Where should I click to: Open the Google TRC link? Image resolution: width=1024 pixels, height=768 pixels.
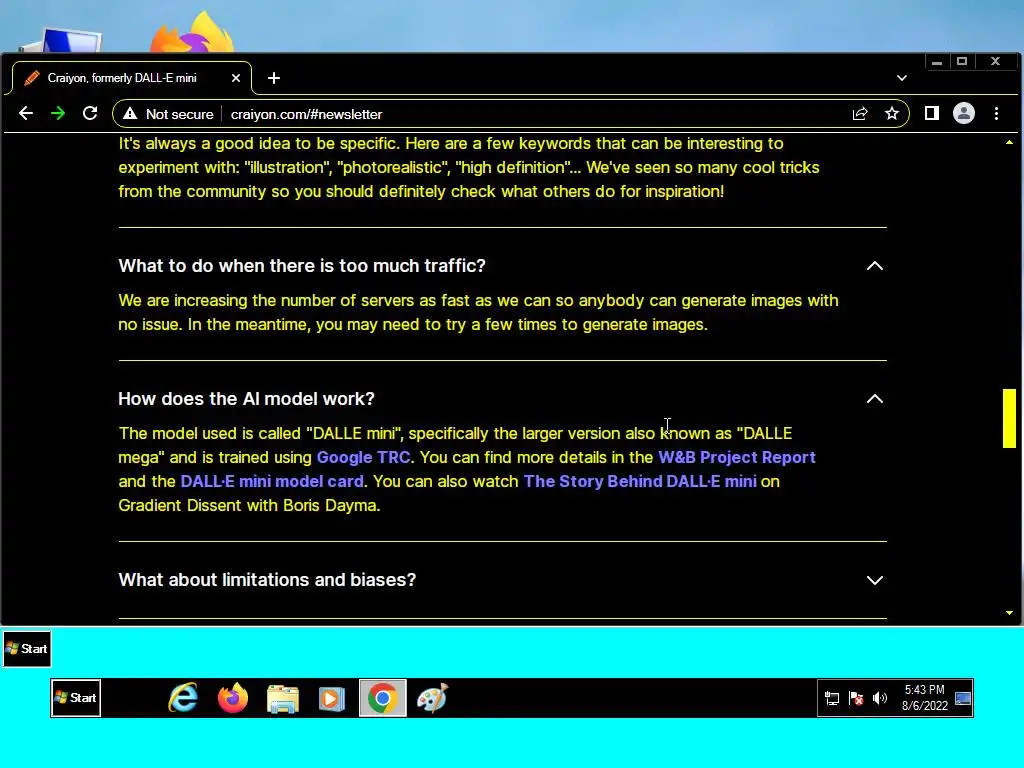coord(364,457)
